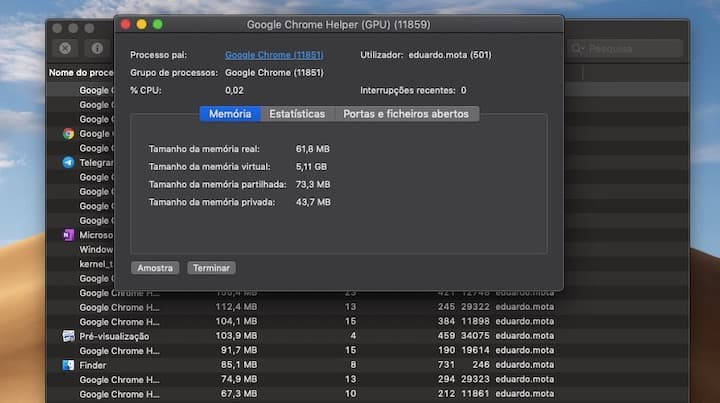Click the Telegram app icon in list
Image resolution: width=720 pixels, height=403 pixels.
(x=68, y=163)
